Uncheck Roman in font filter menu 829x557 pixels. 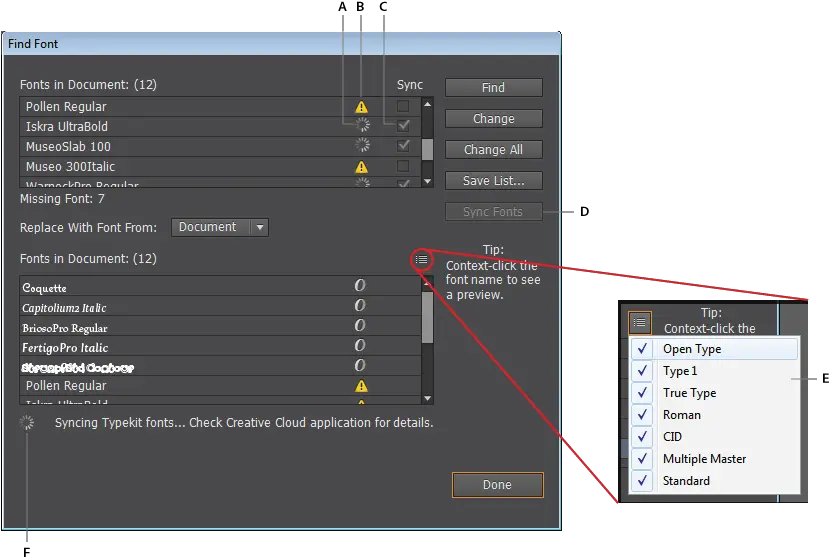click(x=714, y=415)
